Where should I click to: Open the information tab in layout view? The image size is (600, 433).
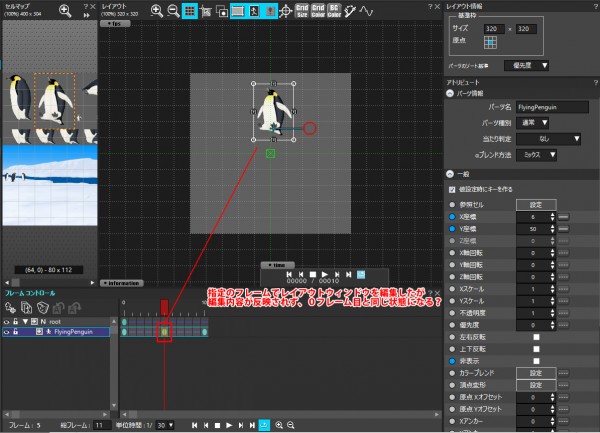pos(122,283)
